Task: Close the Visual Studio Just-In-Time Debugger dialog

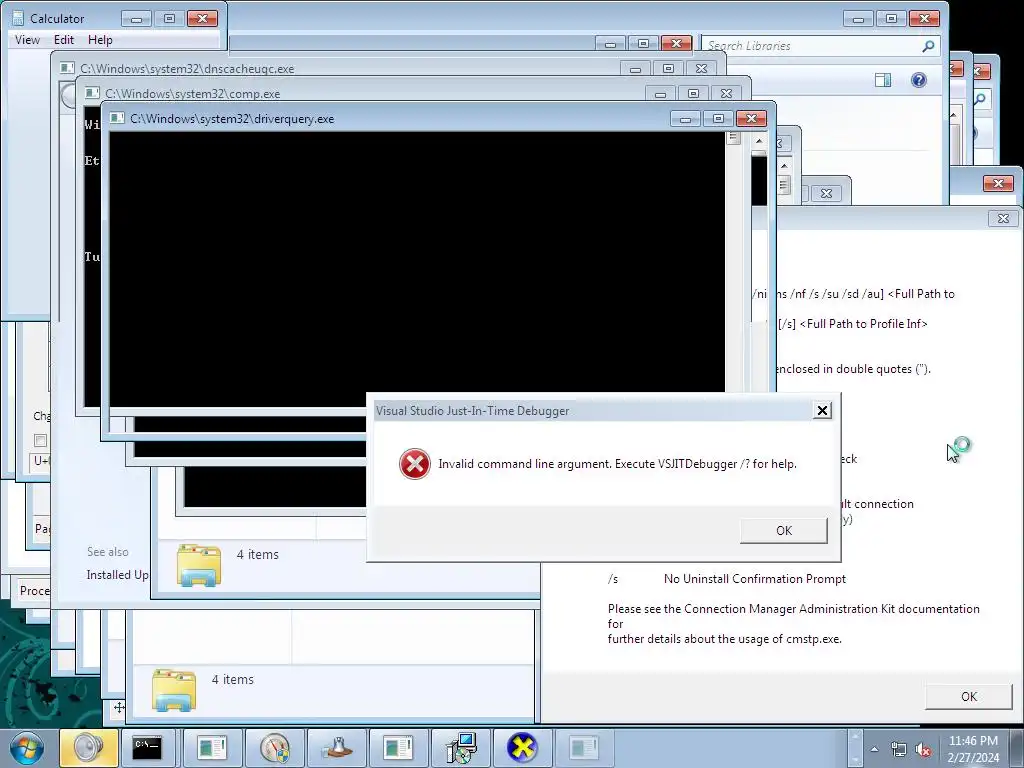Action: click(822, 410)
